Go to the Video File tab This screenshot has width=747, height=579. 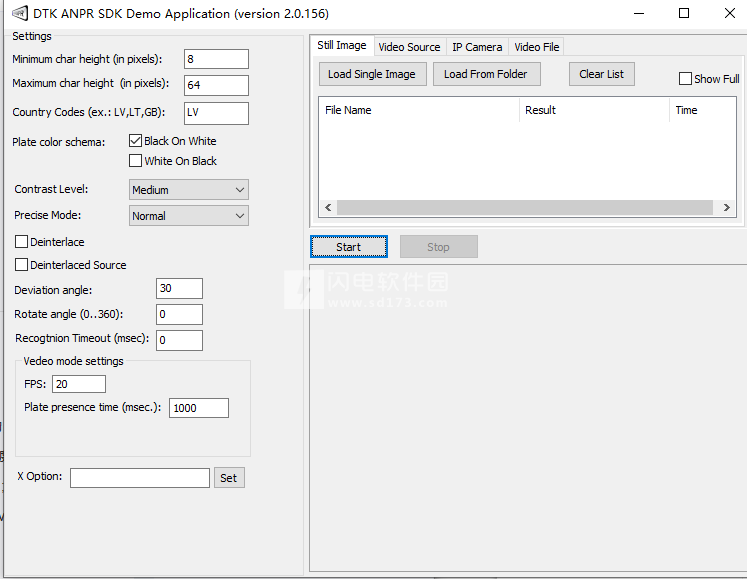(x=536, y=47)
